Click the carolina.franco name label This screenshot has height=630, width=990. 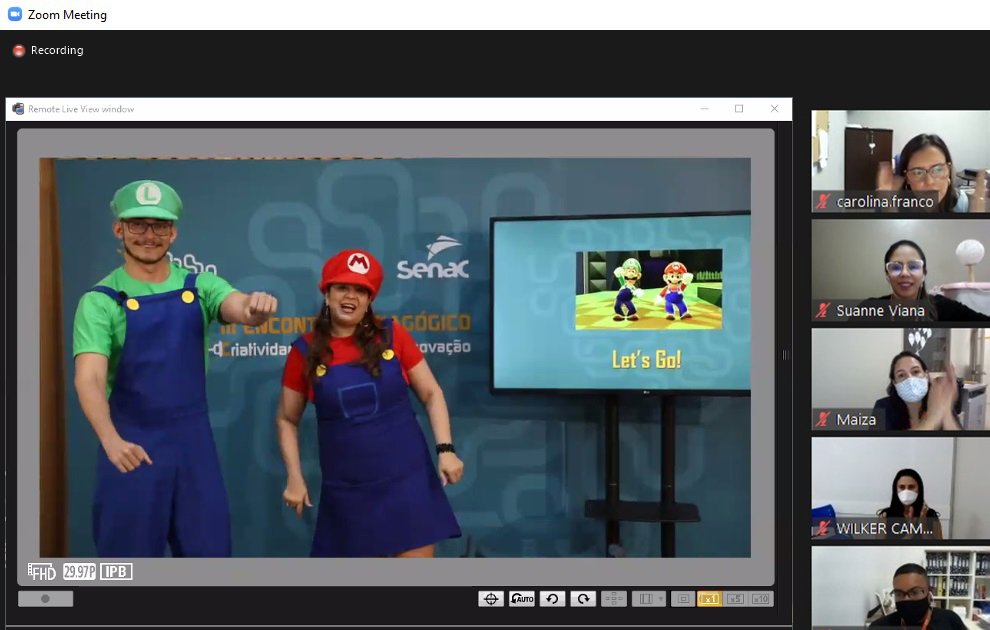pyautogui.click(x=885, y=202)
